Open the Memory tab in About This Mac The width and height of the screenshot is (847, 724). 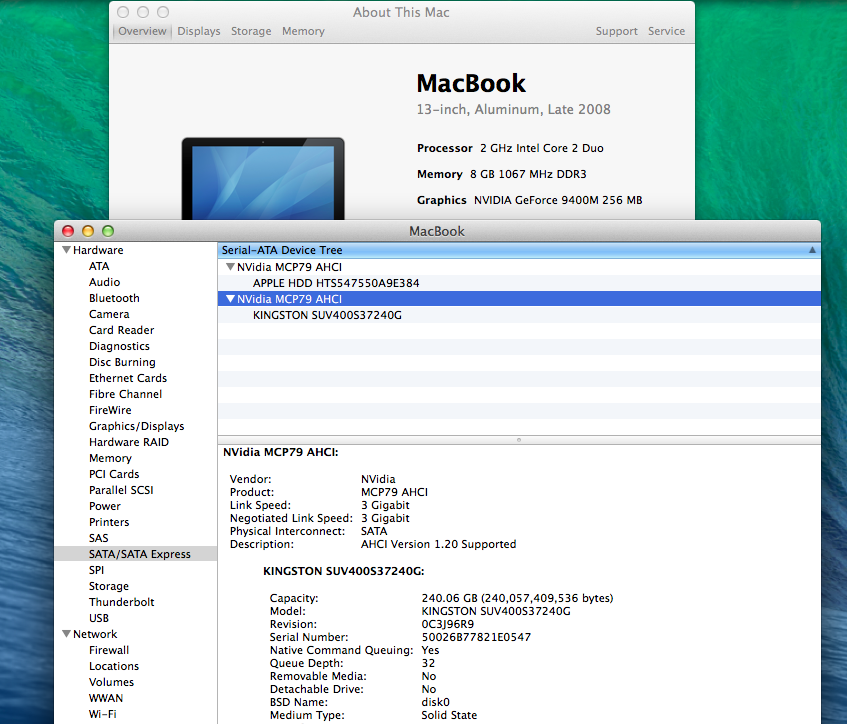(x=303, y=31)
